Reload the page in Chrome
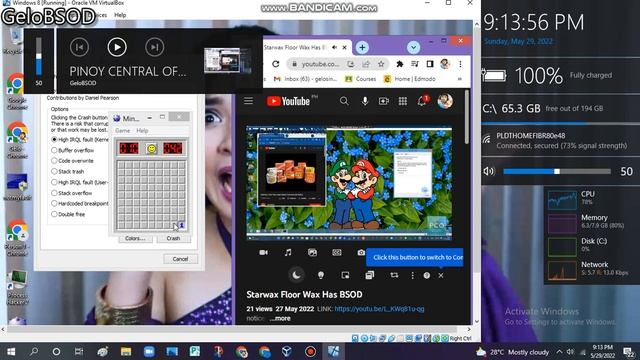 tap(276, 64)
